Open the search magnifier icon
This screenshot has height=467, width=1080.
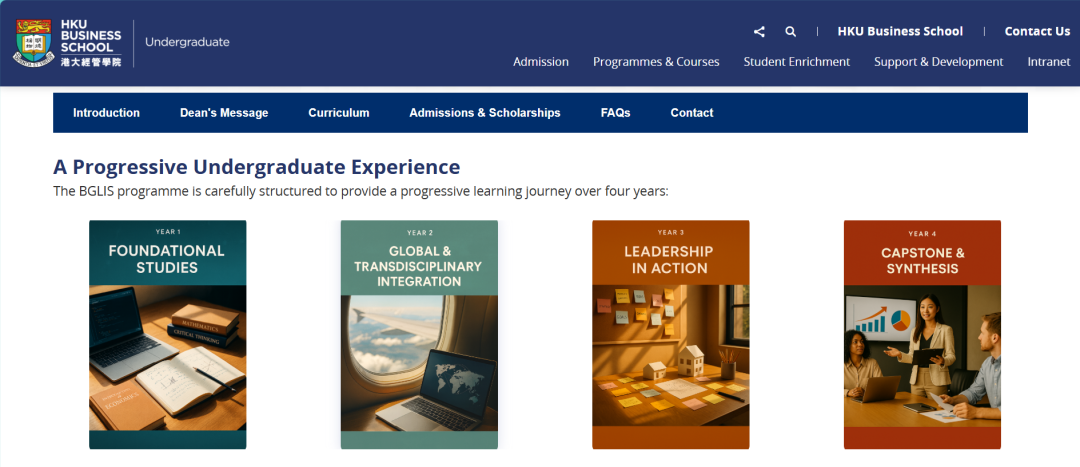(790, 31)
